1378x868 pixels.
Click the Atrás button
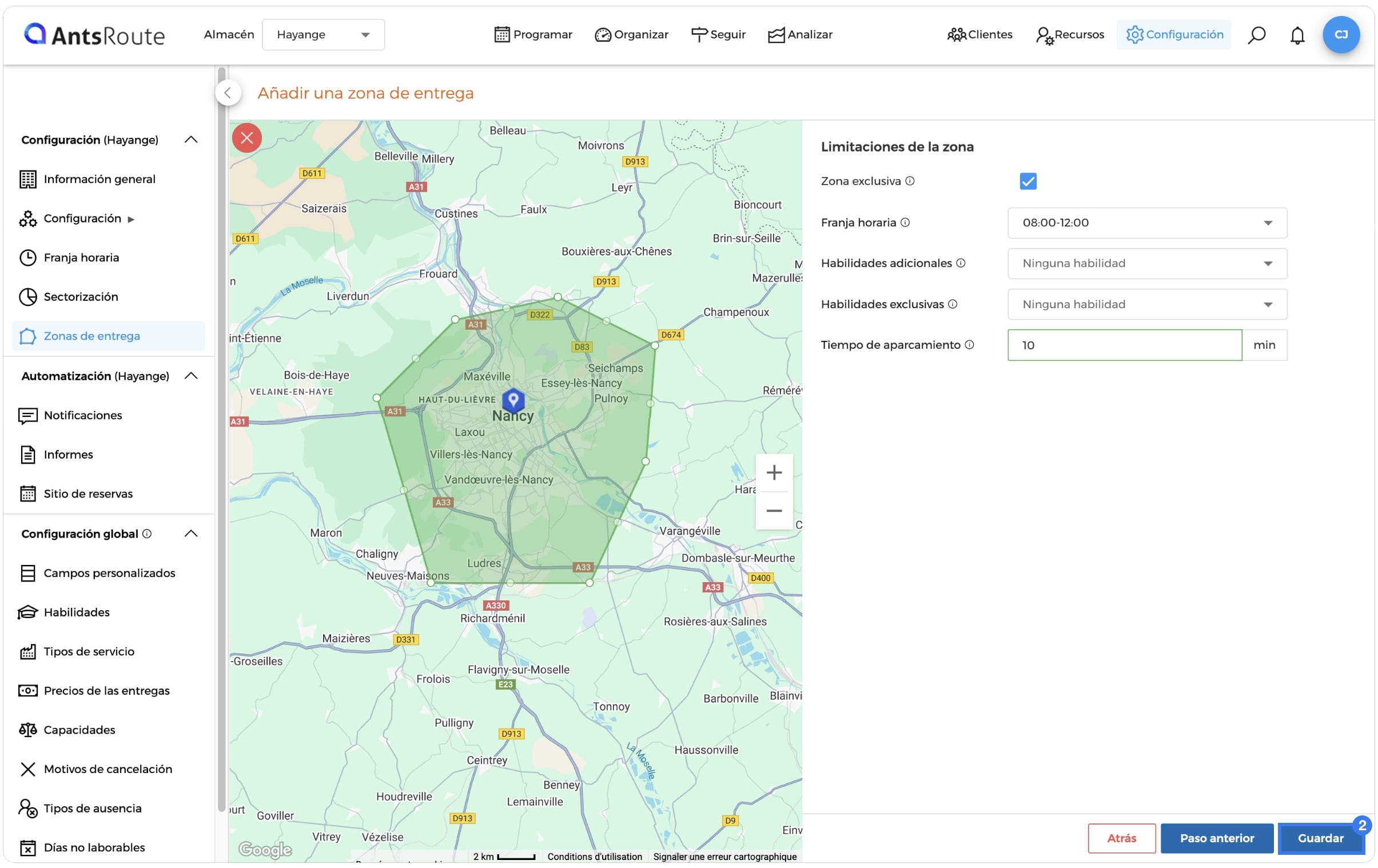[1121, 838]
